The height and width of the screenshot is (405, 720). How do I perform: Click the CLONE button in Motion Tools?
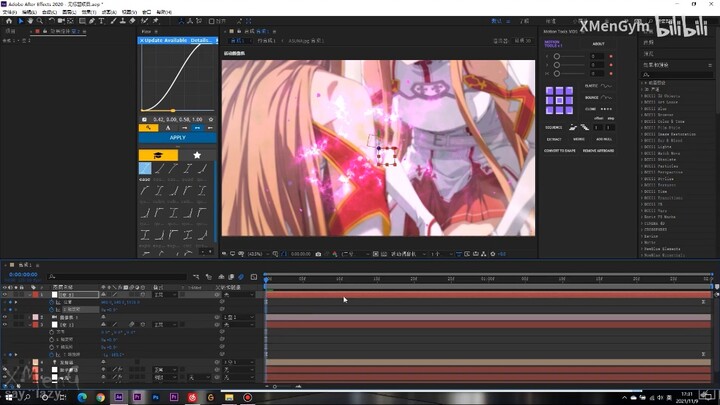598,109
